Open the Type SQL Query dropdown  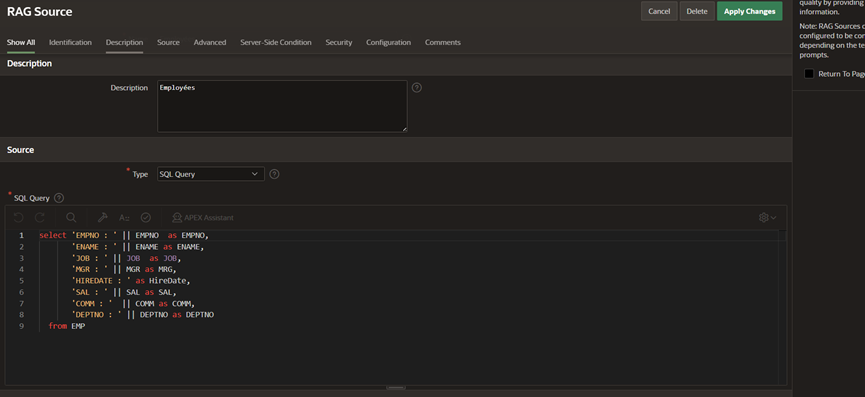[211, 174]
